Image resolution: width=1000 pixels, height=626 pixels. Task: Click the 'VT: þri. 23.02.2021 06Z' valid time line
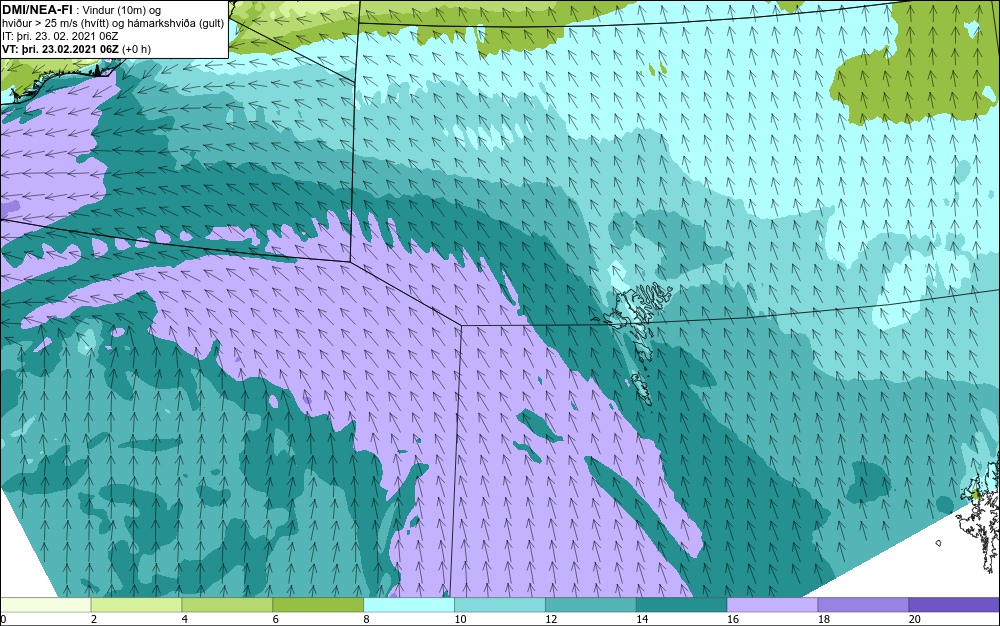point(77,49)
